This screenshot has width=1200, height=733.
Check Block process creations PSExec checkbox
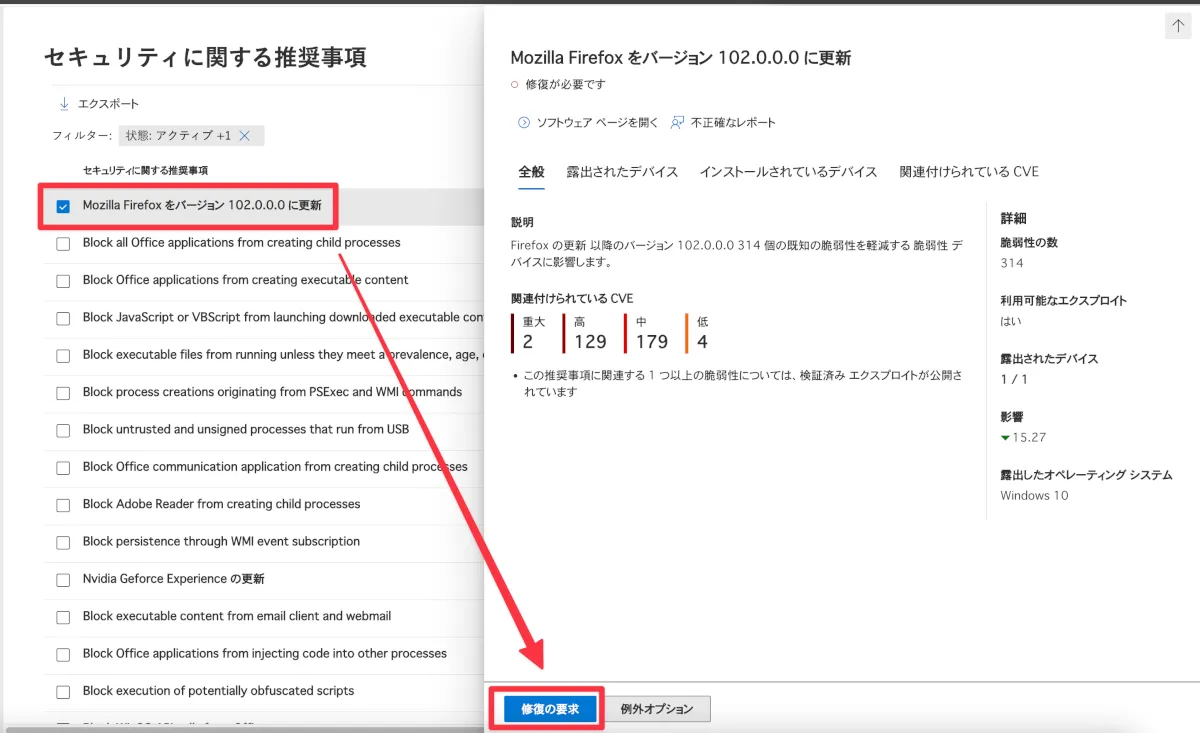coord(63,393)
